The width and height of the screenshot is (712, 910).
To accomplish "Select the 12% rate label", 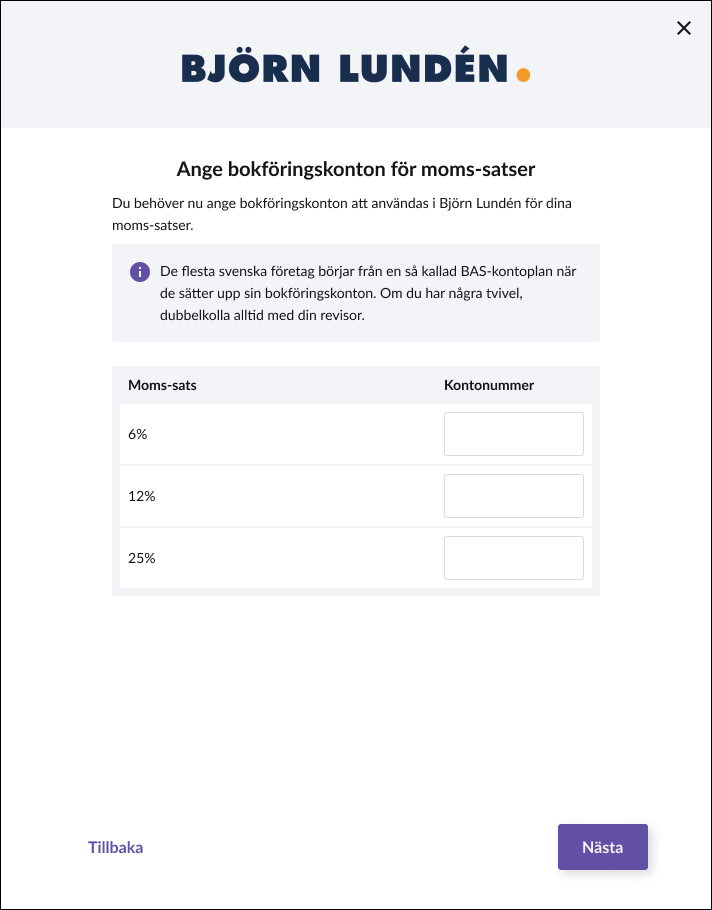I will point(142,496).
